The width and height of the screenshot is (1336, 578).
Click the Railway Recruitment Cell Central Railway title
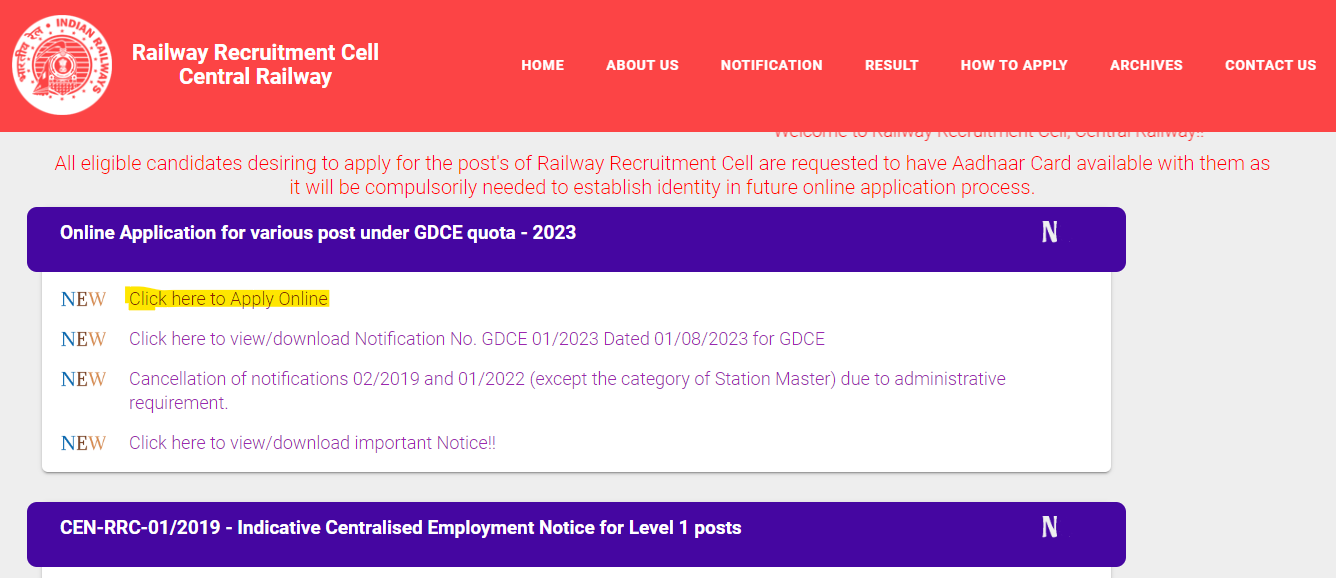pyautogui.click(x=255, y=65)
